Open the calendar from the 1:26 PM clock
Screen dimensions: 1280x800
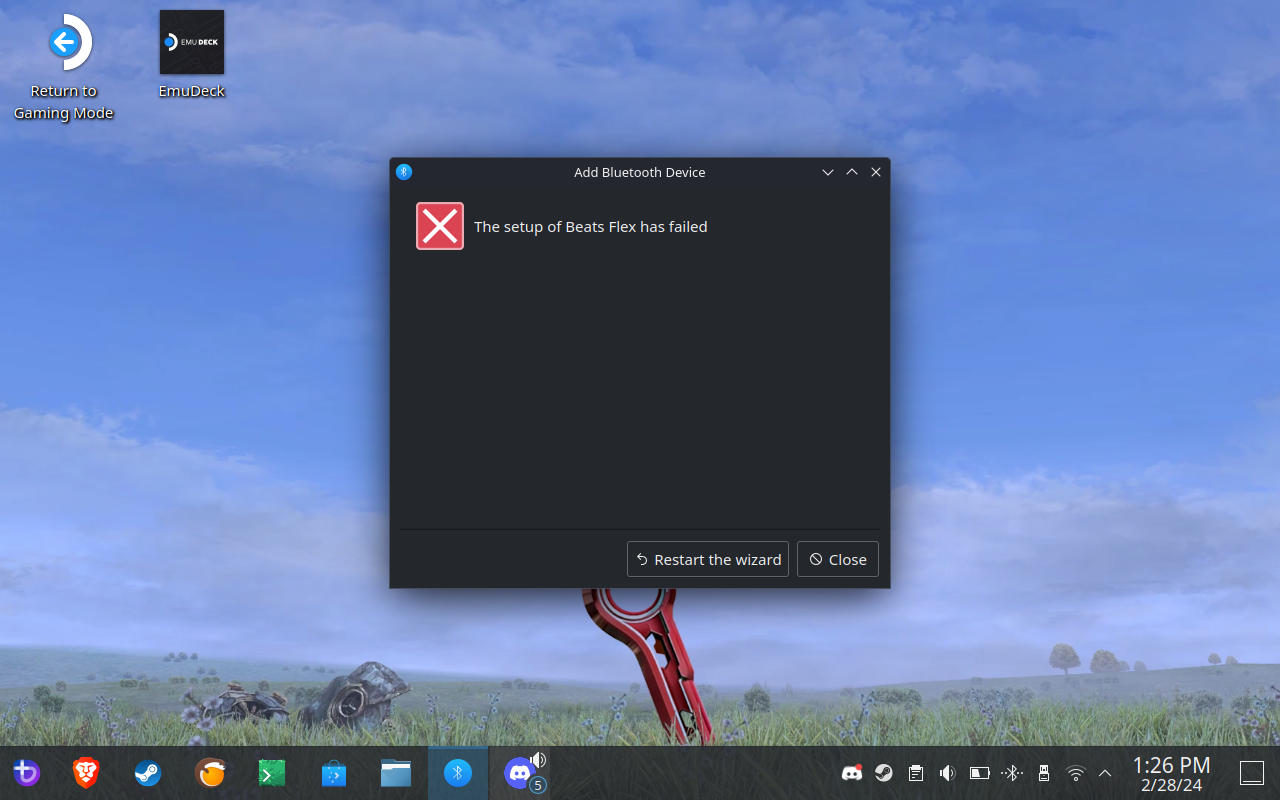(x=1171, y=773)
